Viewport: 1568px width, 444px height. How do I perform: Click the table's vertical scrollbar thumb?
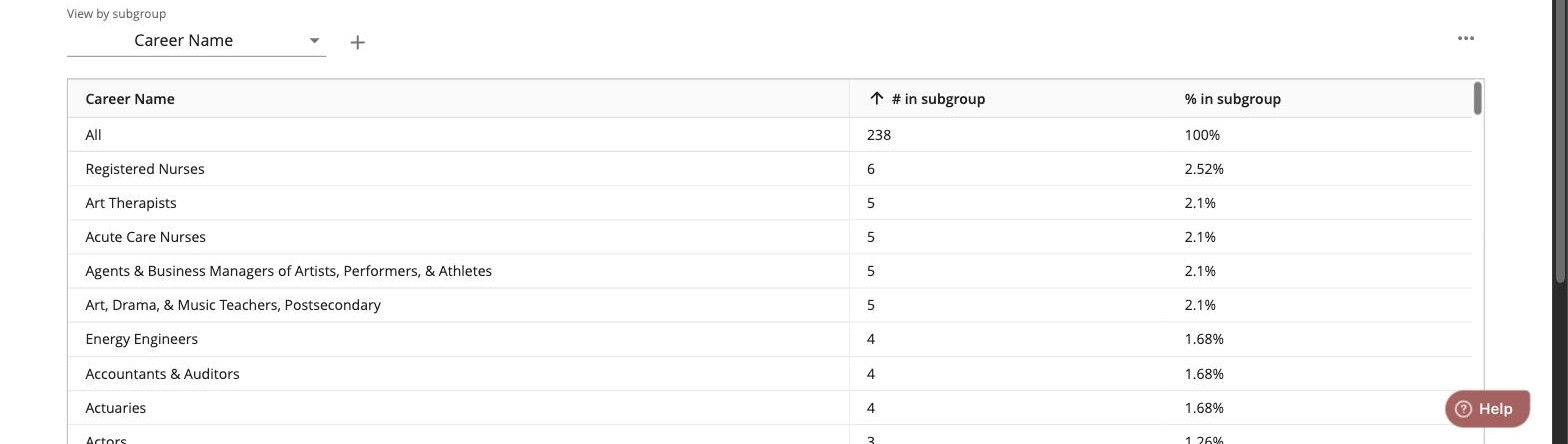point(1478,98)
